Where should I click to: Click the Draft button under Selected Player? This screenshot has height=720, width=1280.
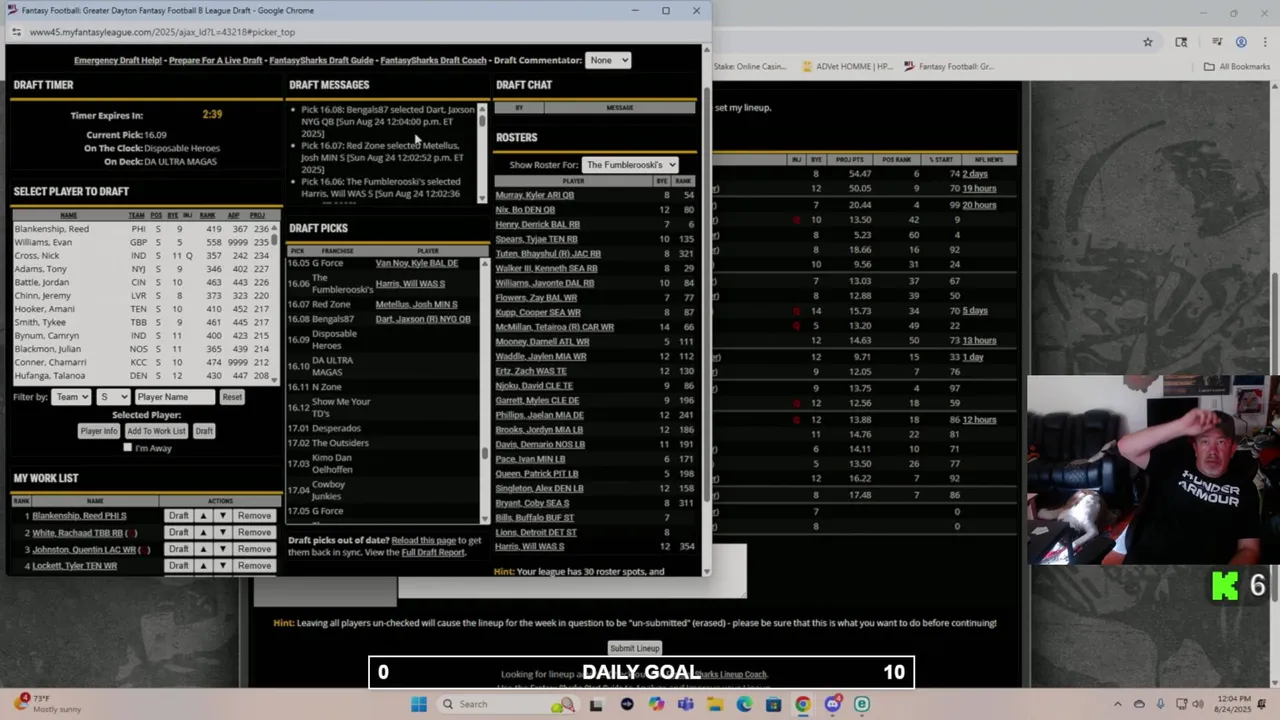point(204,431)
